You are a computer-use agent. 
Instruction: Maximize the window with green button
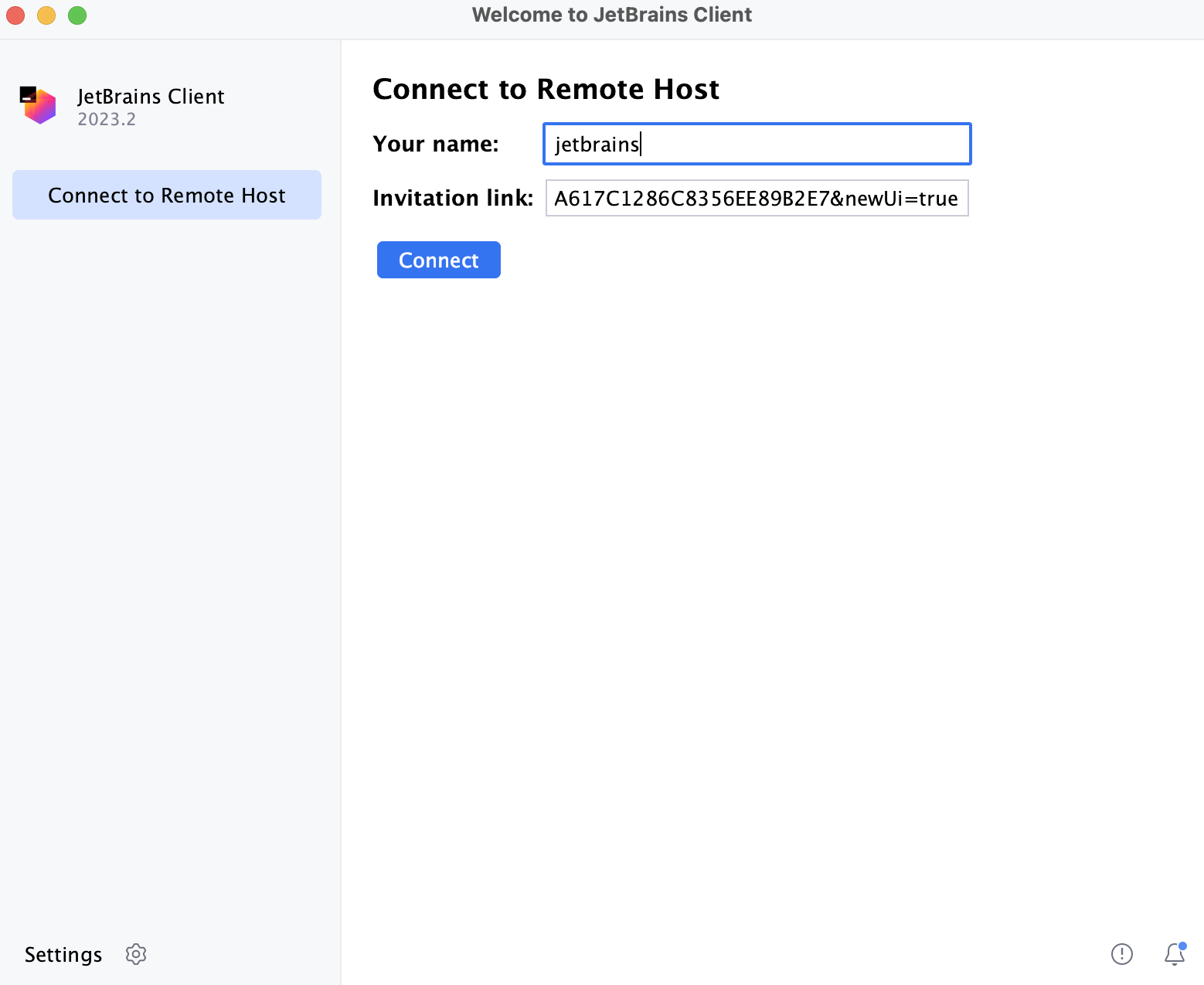coord(77,15)
